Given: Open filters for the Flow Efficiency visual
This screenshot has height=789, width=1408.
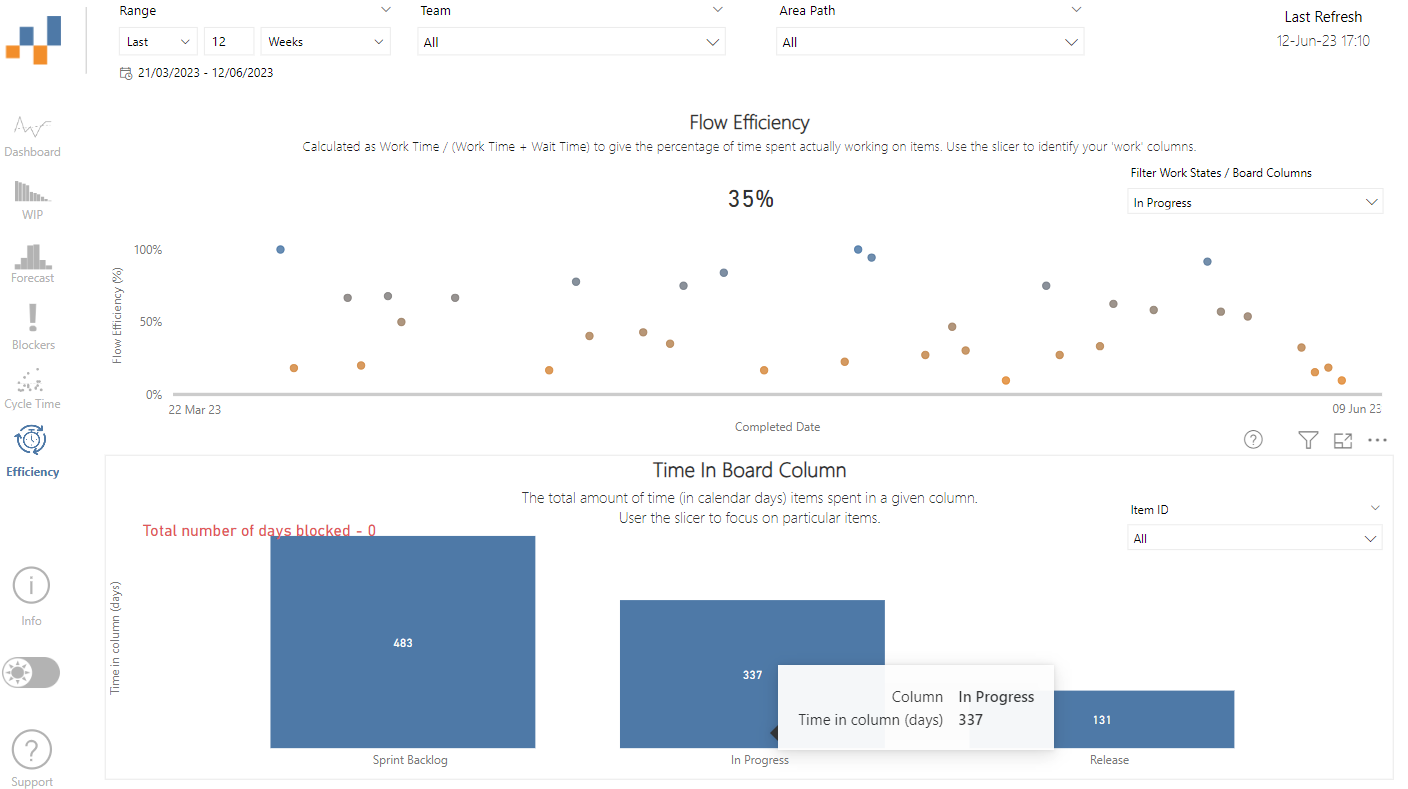Looking at the screenshot, I should (1308, 439).
